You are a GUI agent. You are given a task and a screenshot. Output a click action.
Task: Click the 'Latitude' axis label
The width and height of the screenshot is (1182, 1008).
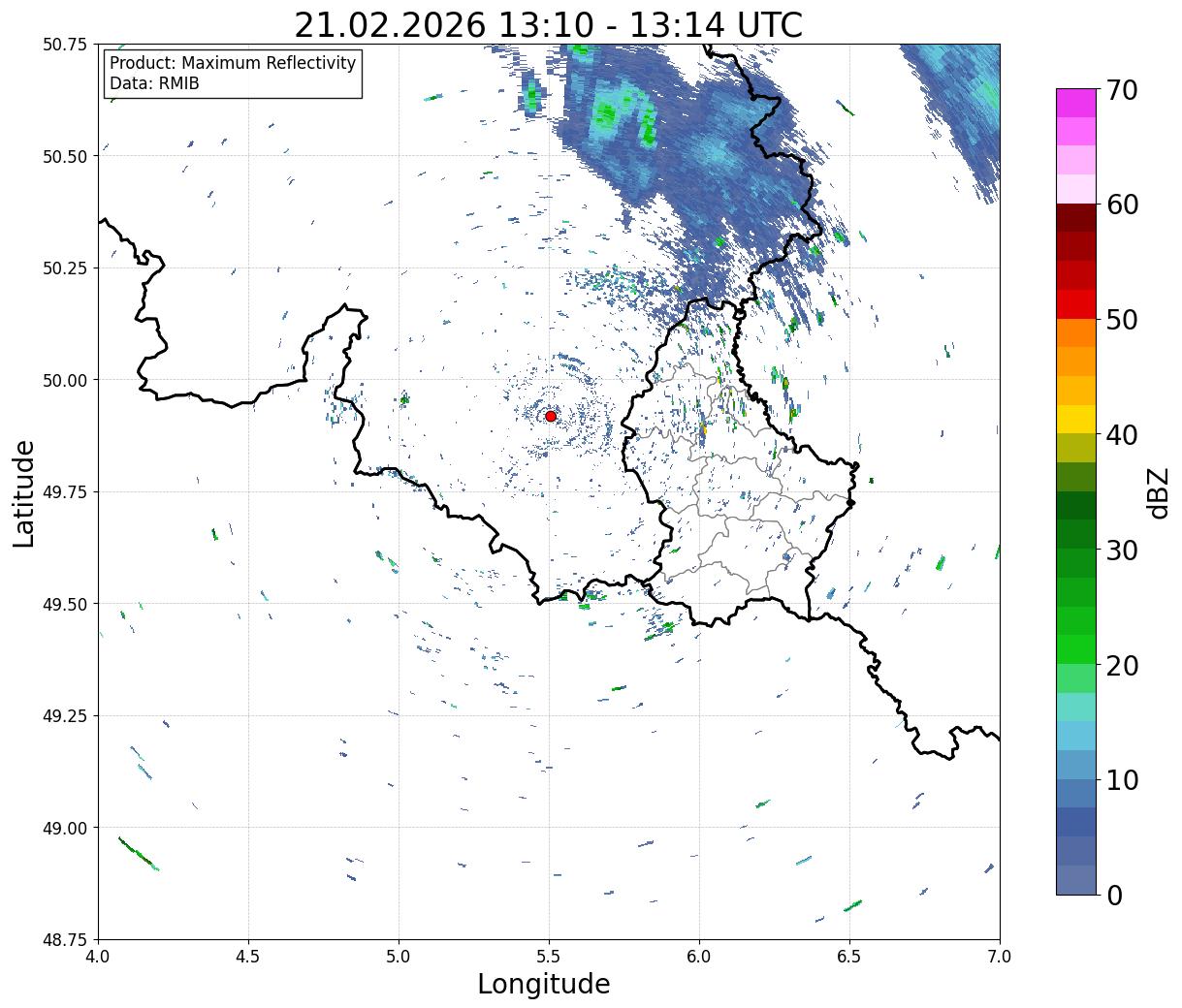24,493
